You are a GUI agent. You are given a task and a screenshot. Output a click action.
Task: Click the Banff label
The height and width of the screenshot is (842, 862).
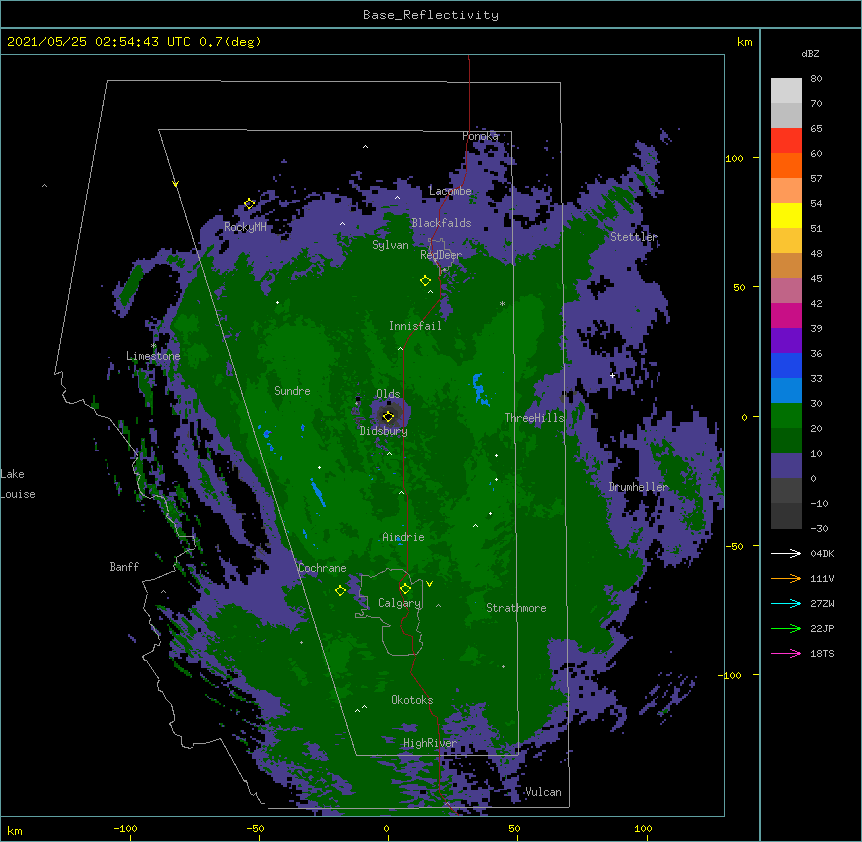(124, 567)
